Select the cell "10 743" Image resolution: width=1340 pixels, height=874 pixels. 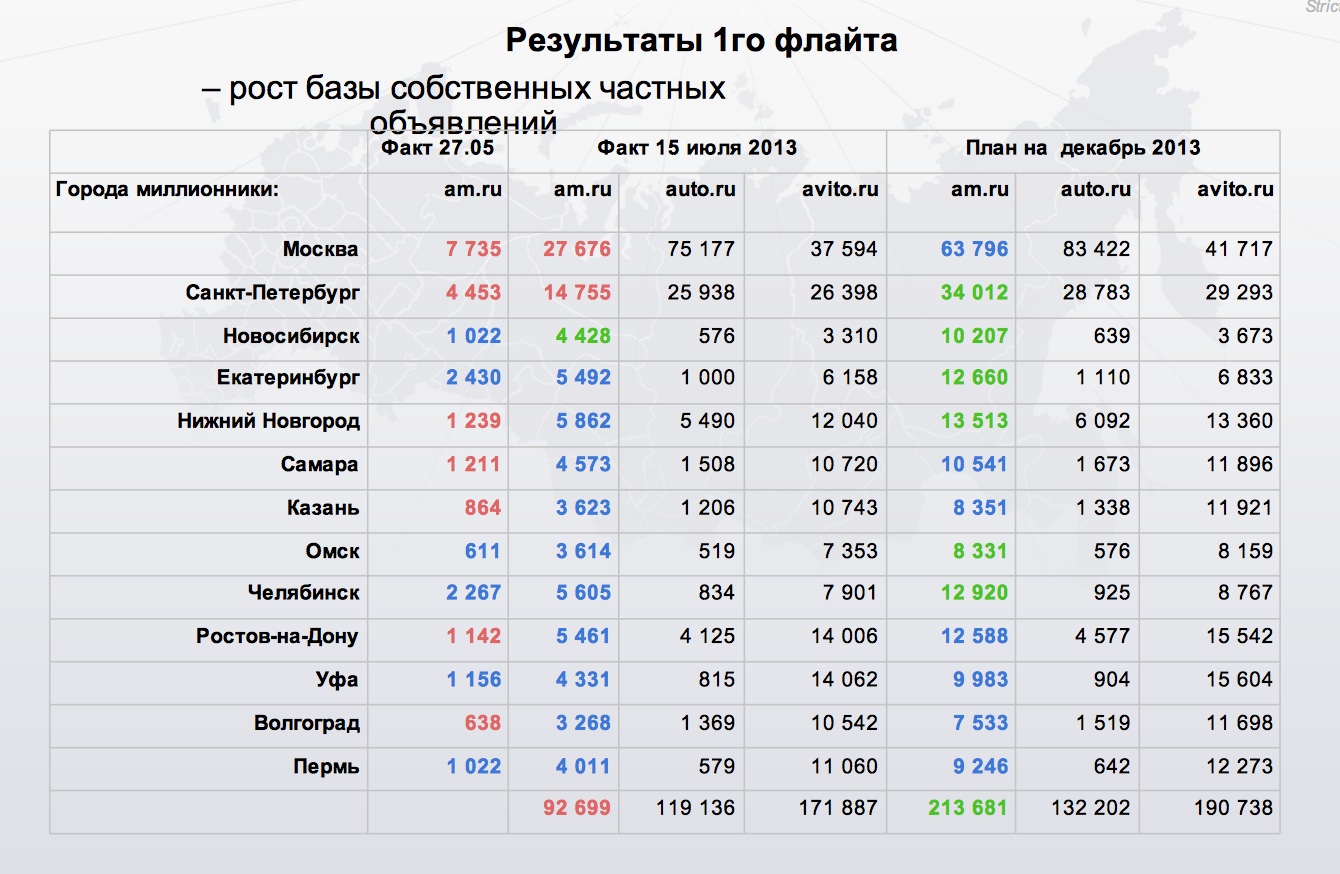tap(844, 508)
